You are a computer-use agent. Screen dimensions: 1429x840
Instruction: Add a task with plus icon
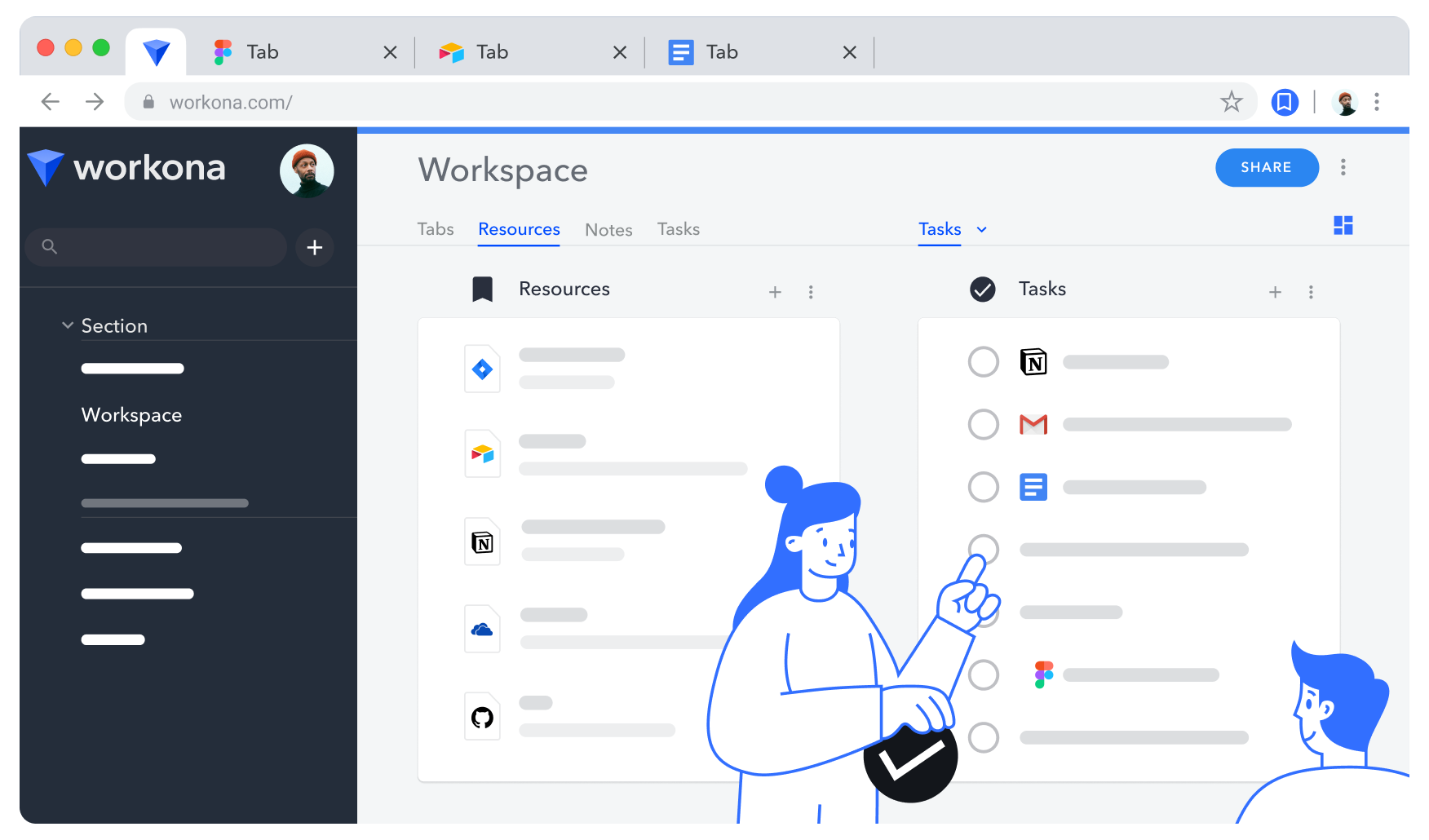[1276, 292]
